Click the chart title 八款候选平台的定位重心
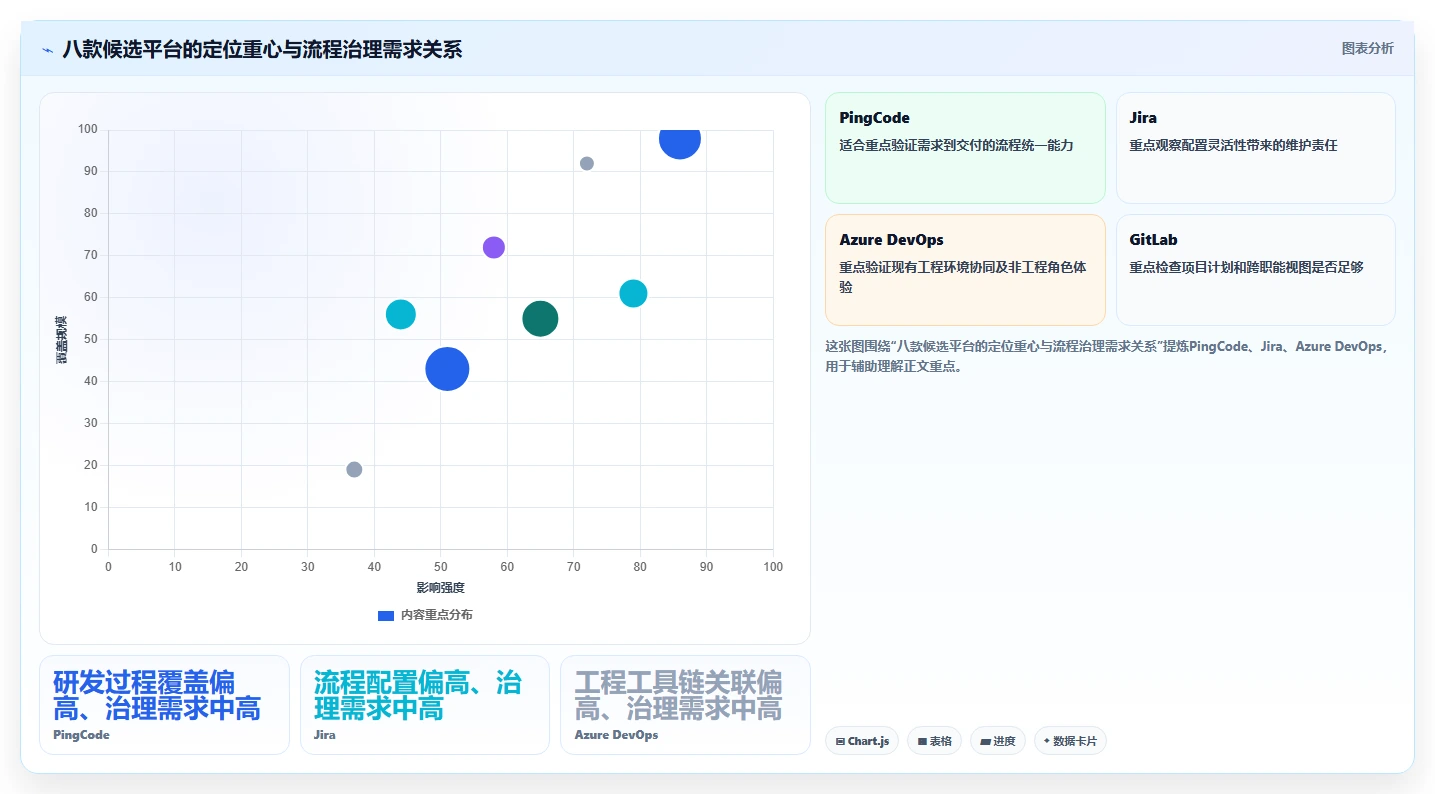 tap(262, 49)
